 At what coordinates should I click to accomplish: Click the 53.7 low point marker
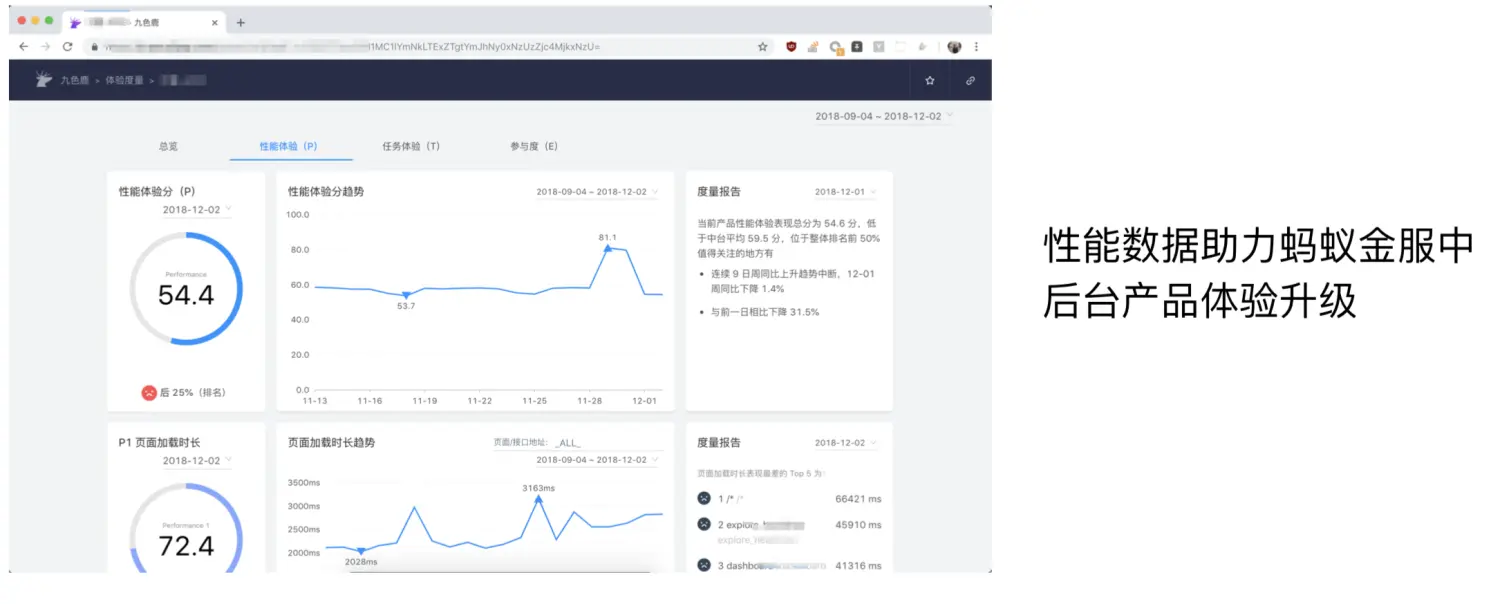(405, 295)
